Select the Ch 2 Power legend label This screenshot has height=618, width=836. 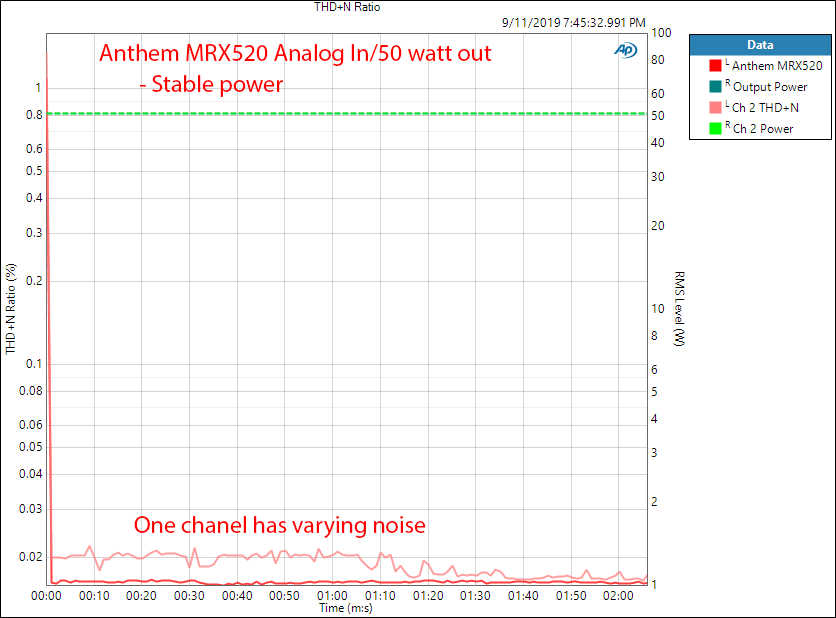point(762,129)
